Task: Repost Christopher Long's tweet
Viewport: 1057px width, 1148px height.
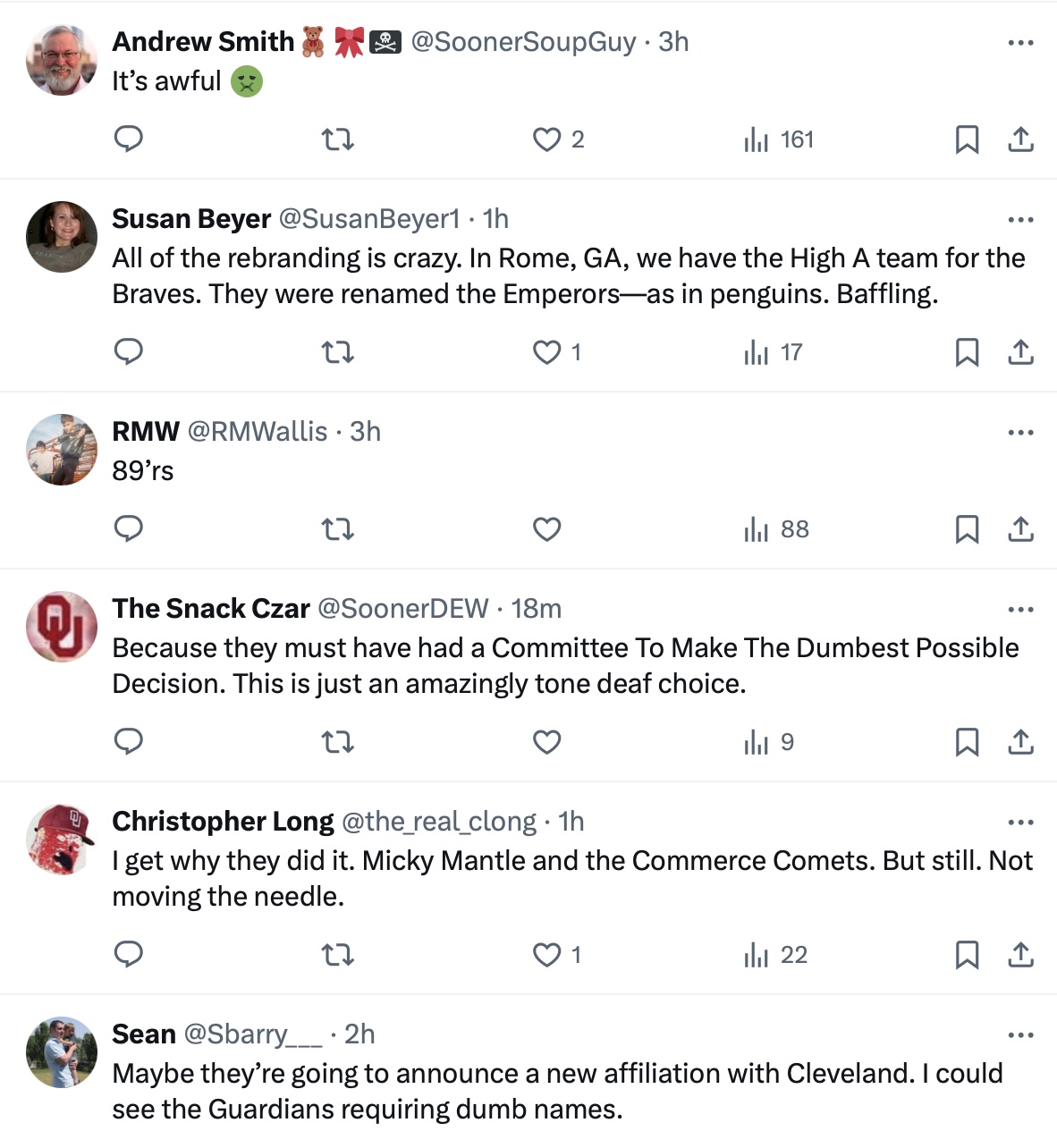Action: click(337, 955)
